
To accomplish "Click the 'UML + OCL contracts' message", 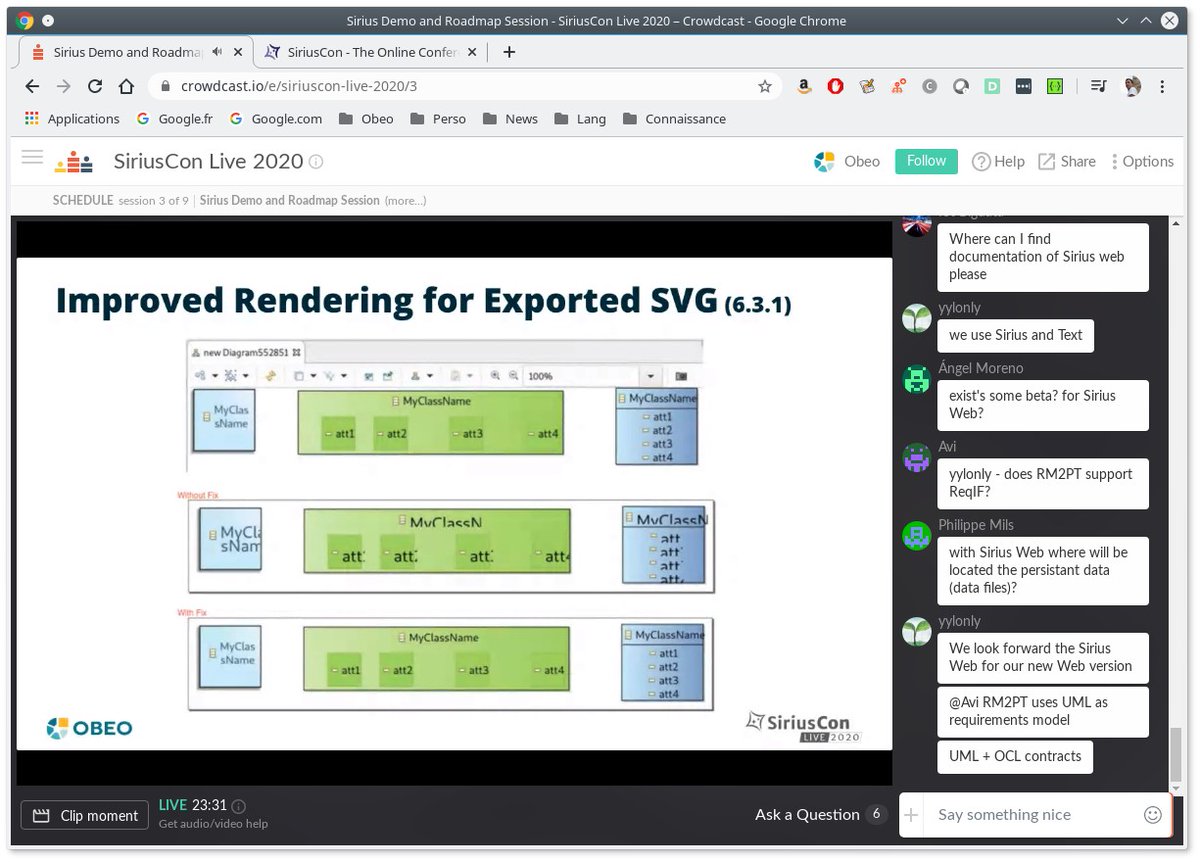I will (1015, 756).
